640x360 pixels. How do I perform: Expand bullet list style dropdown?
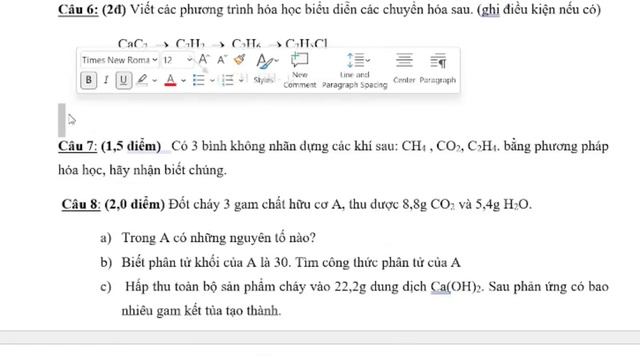(212, 80)
